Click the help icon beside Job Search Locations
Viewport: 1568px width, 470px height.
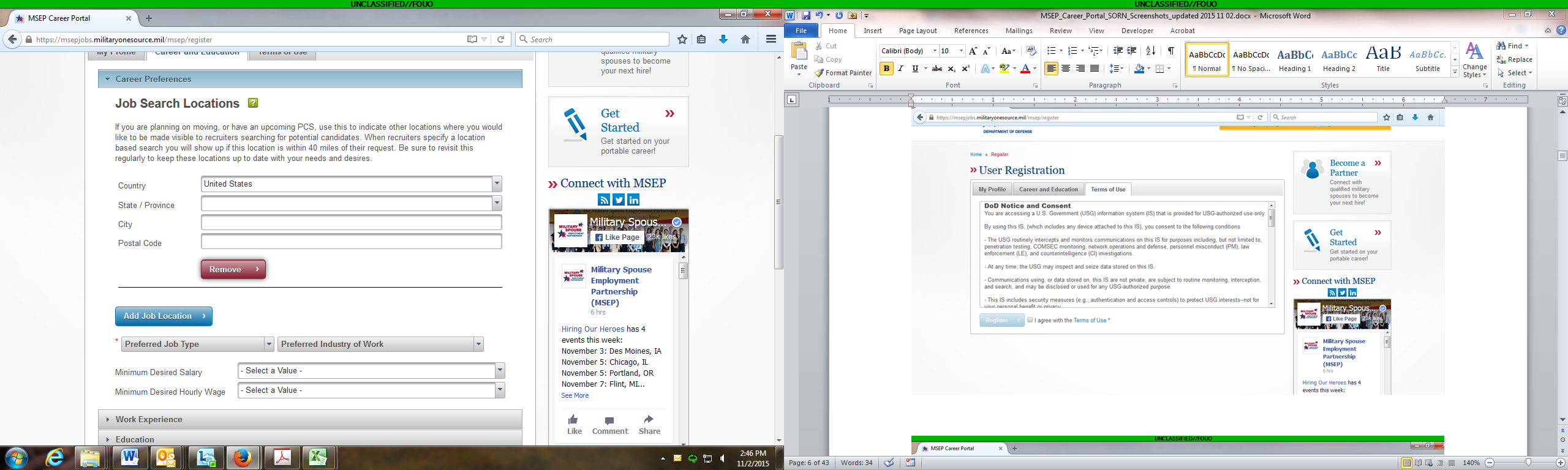tap(253, 103)
